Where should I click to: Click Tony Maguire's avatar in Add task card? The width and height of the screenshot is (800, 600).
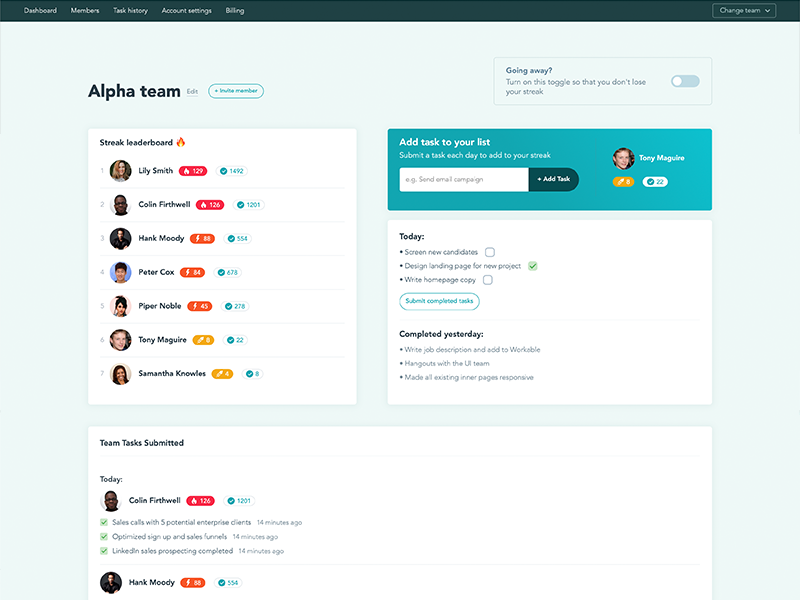(x=623, y=159)
